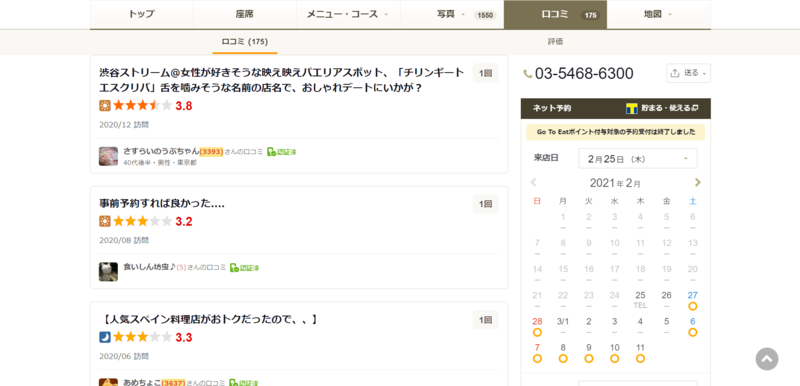Select the 口コミ (175) sub-tab
This screenshot has width=800, height=386.
[245, 42]
